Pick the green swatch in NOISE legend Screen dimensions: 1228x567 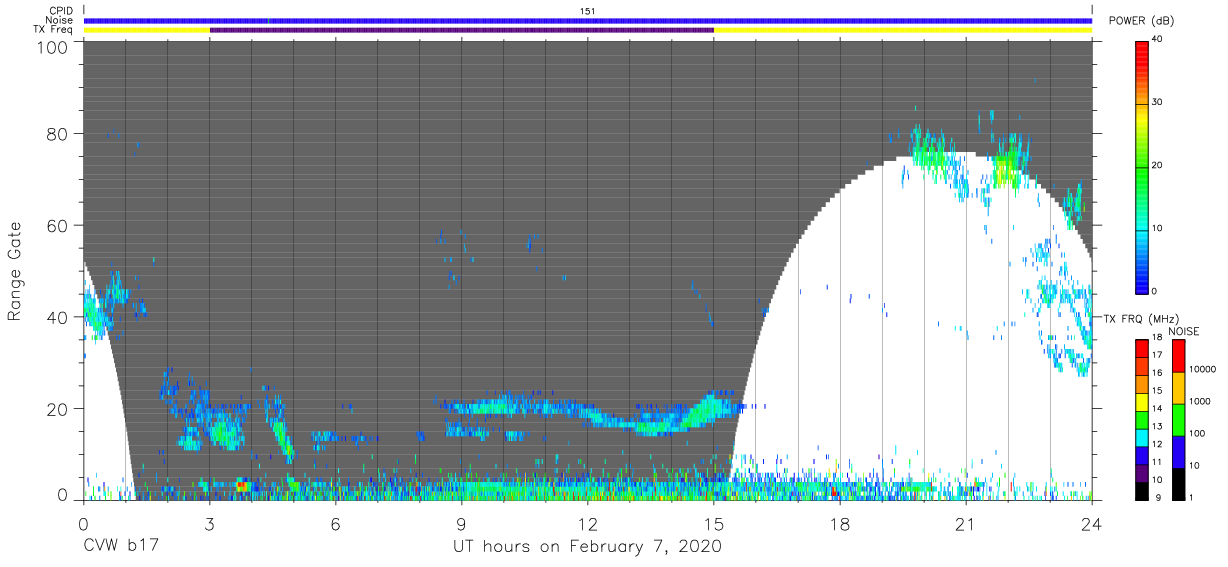[x=1178, y=419]
